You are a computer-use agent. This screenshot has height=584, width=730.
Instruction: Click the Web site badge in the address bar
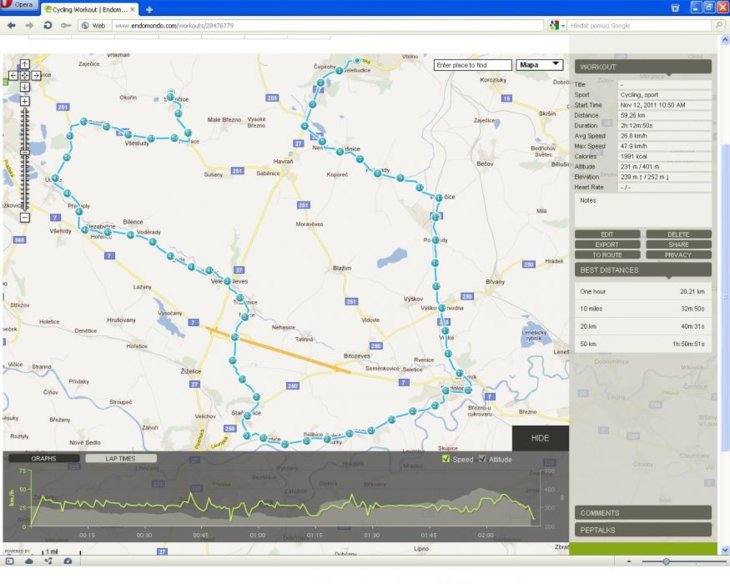[x=94, y=26]
